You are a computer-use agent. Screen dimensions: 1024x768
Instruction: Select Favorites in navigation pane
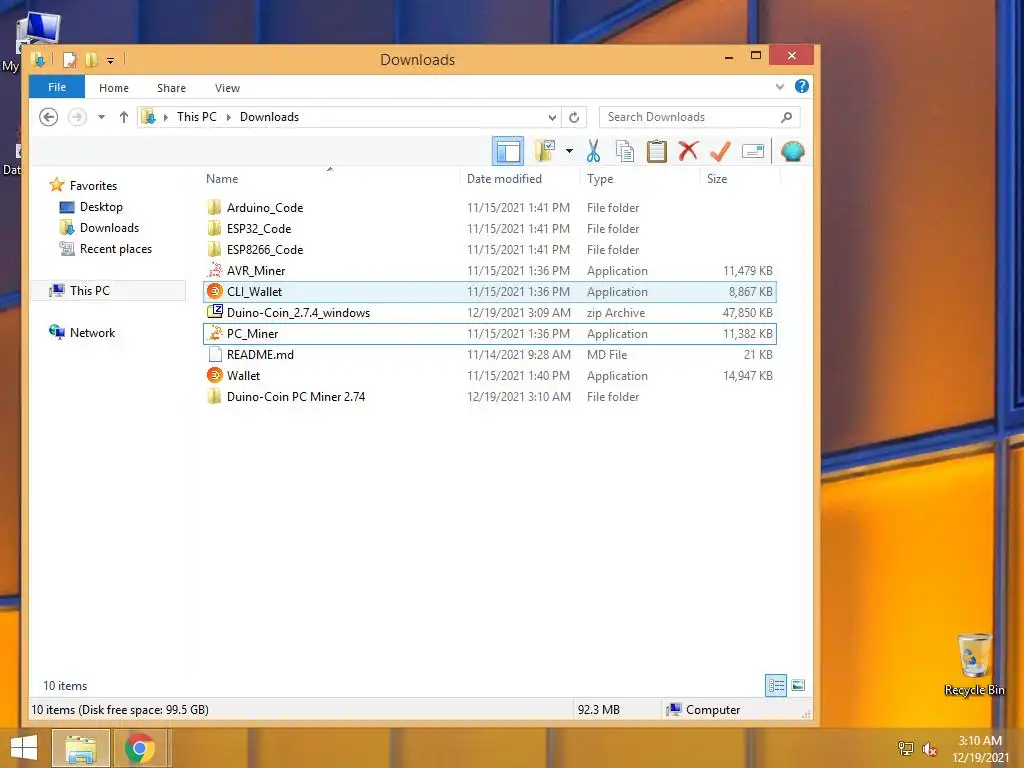coord(93,185)
